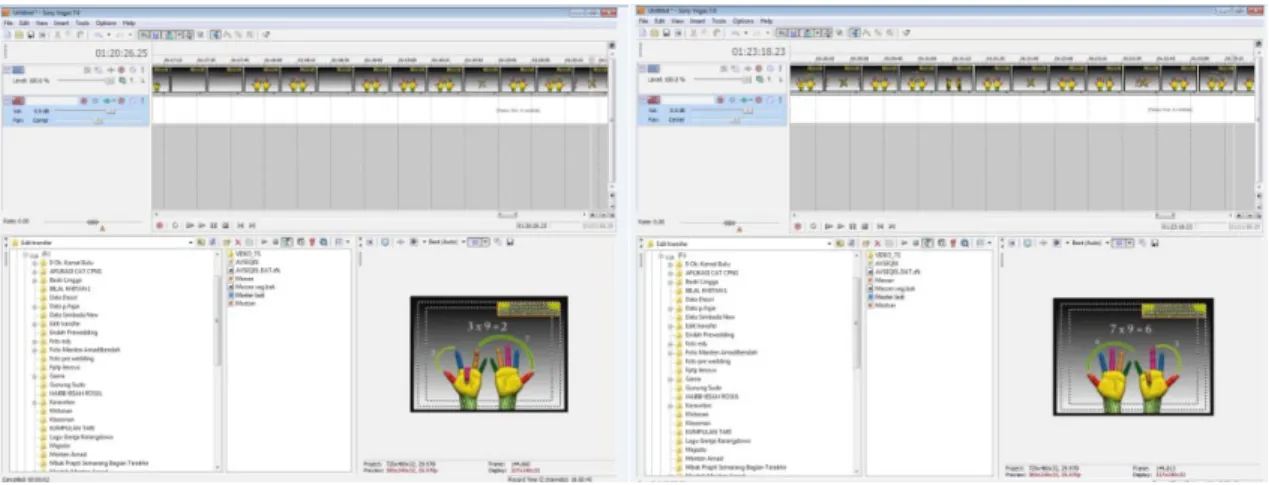Click What's This help icon in left window
1269x485 pixels.
pos(265,35)
